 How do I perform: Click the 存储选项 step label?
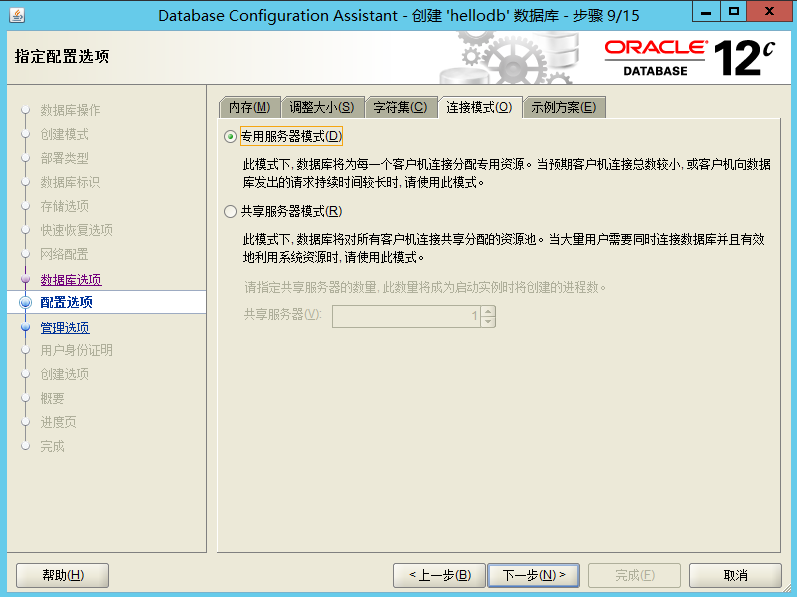(65, 206)
